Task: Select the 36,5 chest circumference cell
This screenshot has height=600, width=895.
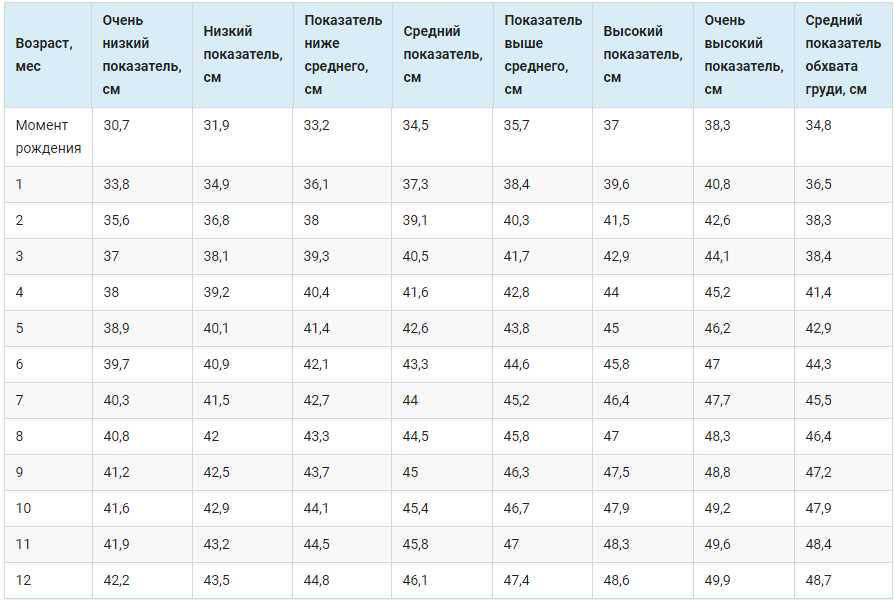Action: tap(818, 185)
